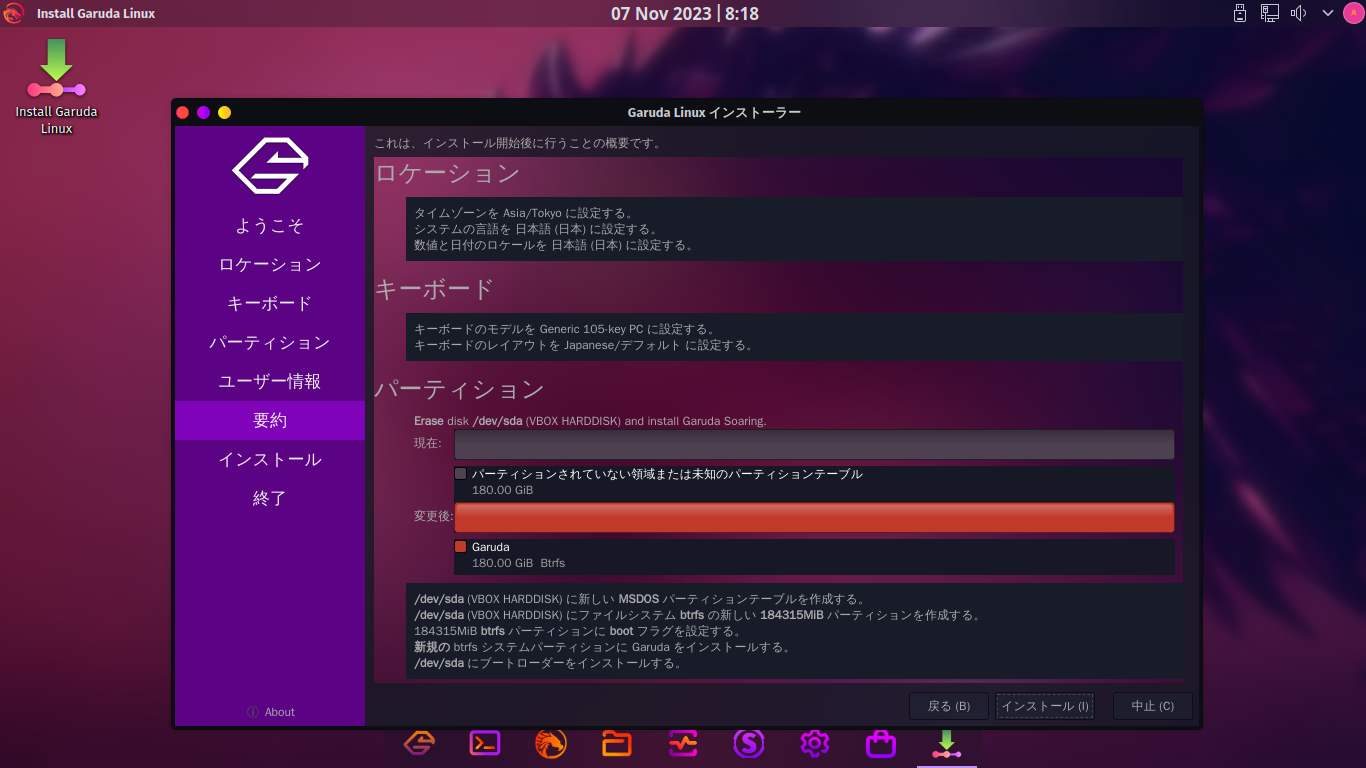Screen dimensions: 1366x768
Task: Go to ユーザー情報 step in sidebar
Action: pyautogui.click(x=270, y=382)
